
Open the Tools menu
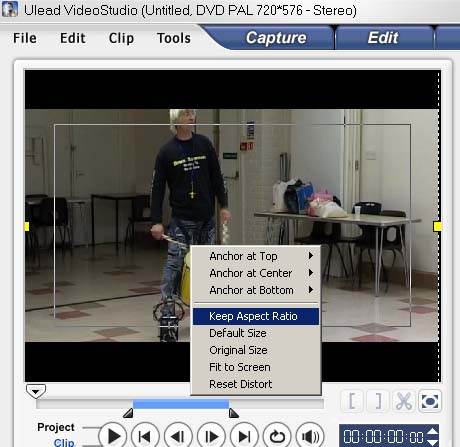(174, 38)
